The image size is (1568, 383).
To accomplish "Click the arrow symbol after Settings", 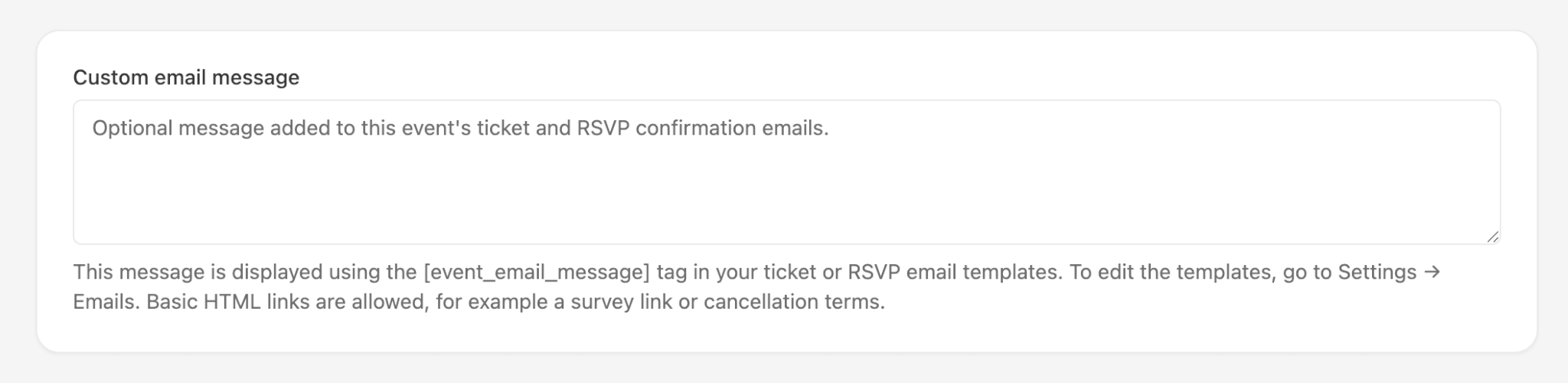I will pos(1432,272).
